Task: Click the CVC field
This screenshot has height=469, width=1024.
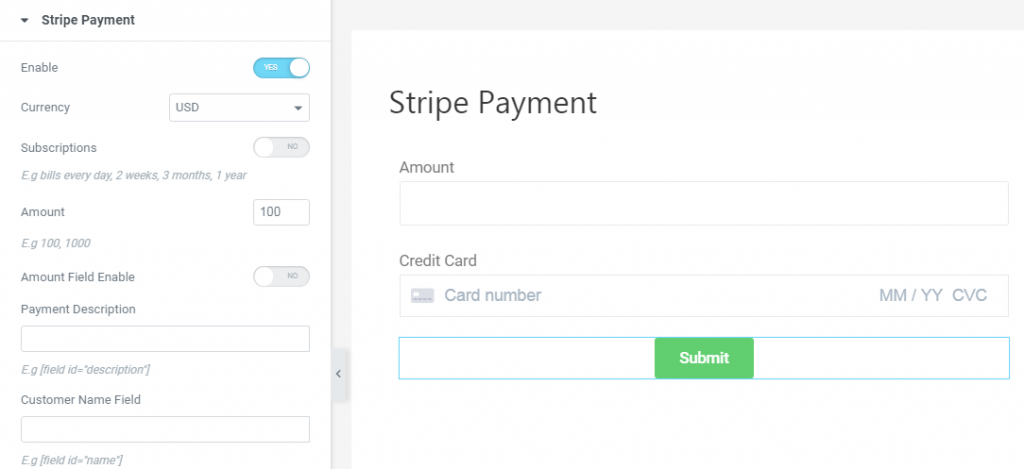Action: 970,295
